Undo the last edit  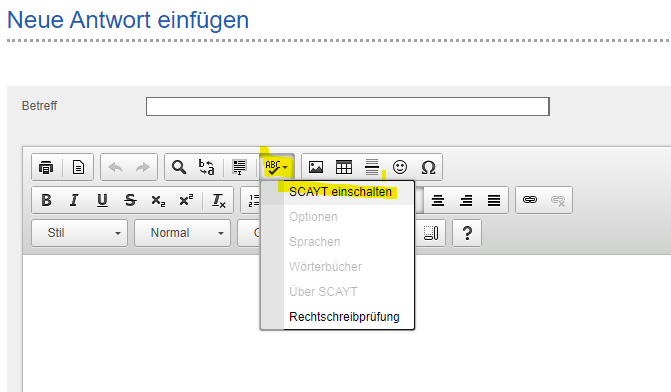[x=116, y=167]
